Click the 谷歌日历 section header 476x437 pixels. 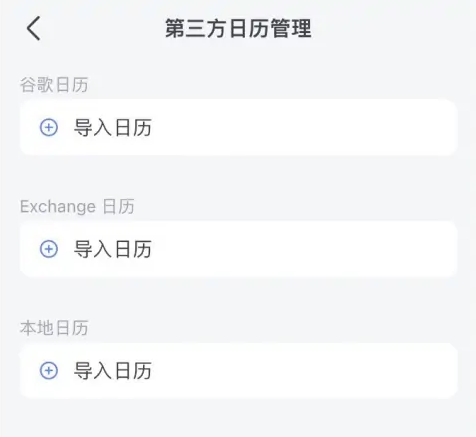tap(54, 85)
